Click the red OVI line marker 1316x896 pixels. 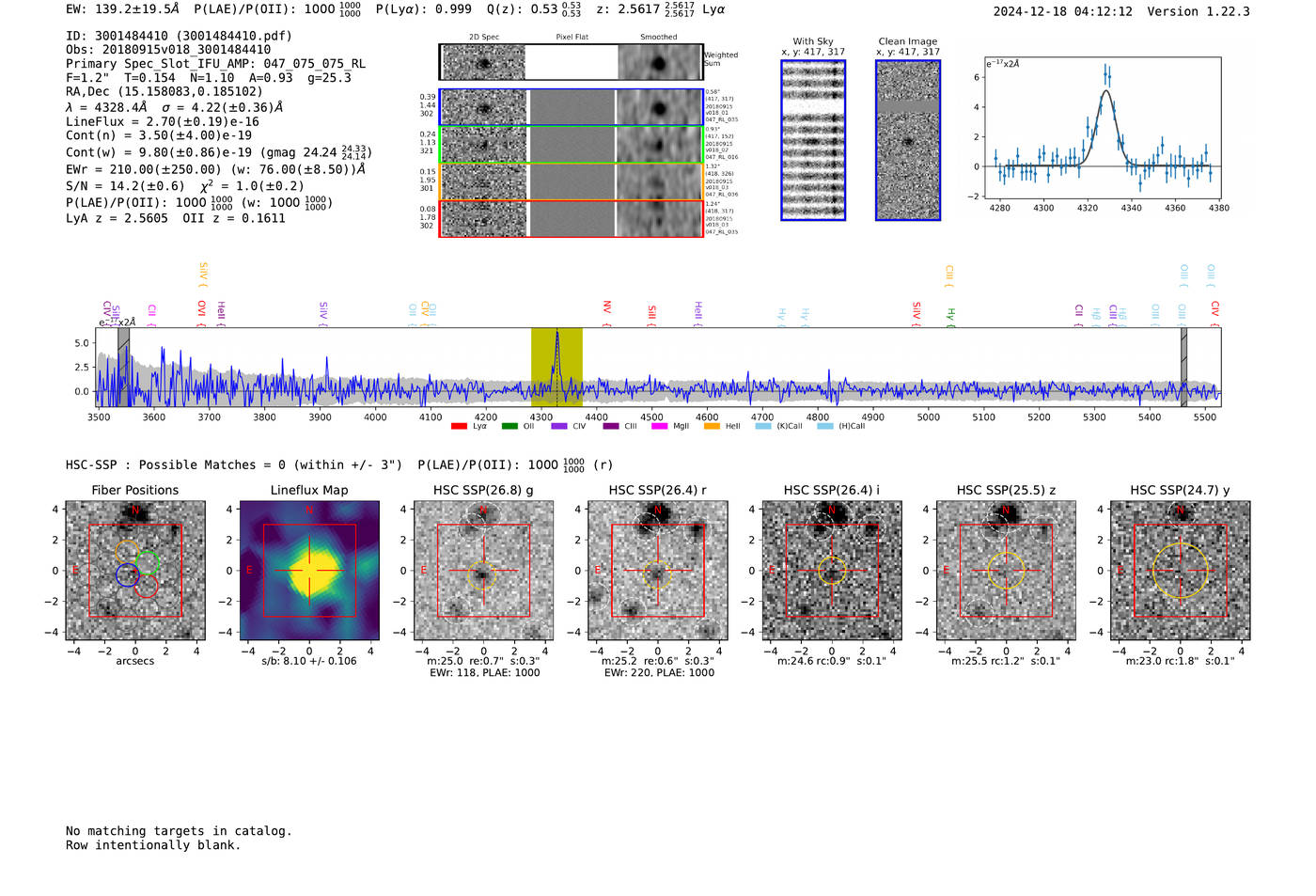[201, 312]
